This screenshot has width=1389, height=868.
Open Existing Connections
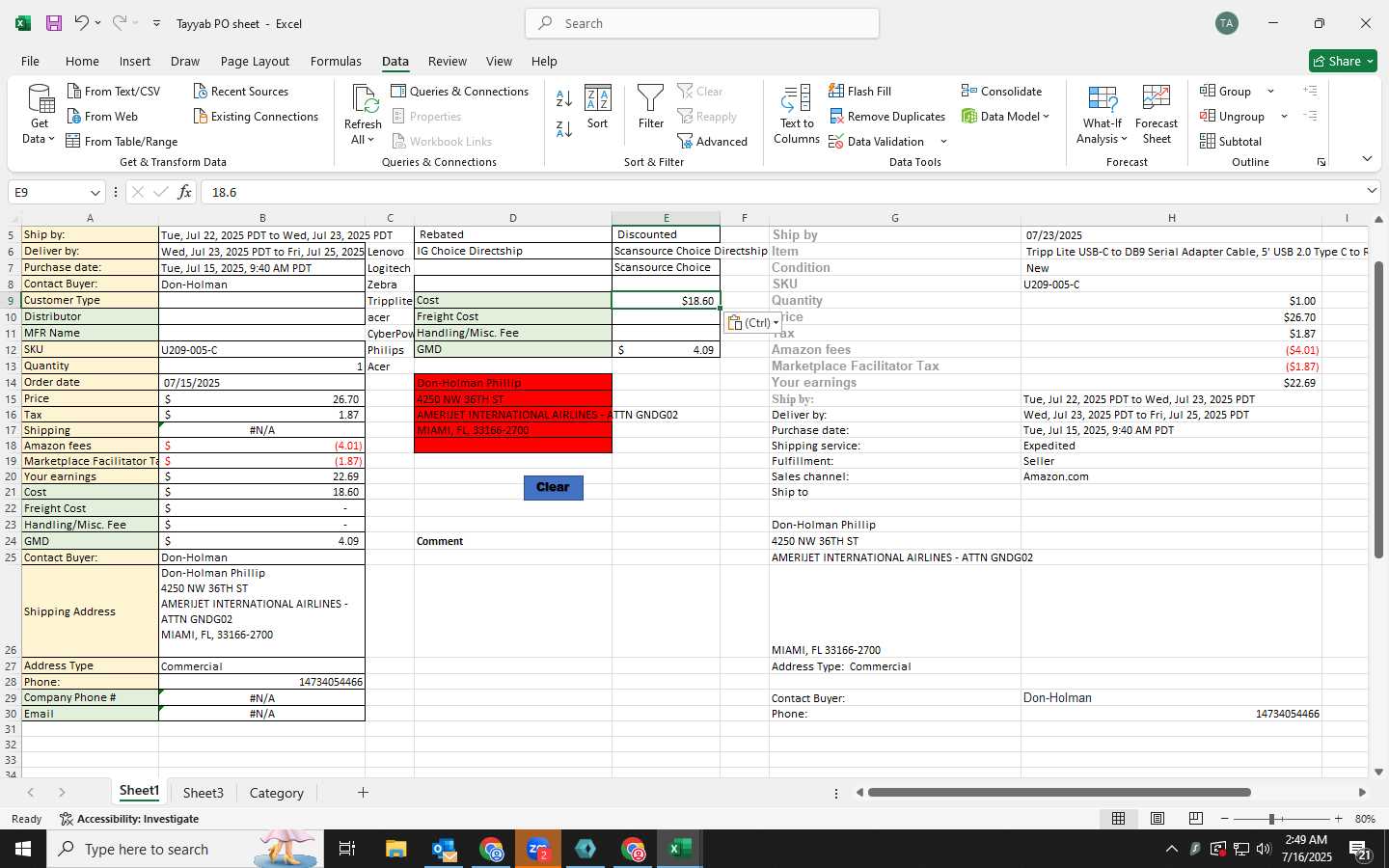(x=256, y=117)
